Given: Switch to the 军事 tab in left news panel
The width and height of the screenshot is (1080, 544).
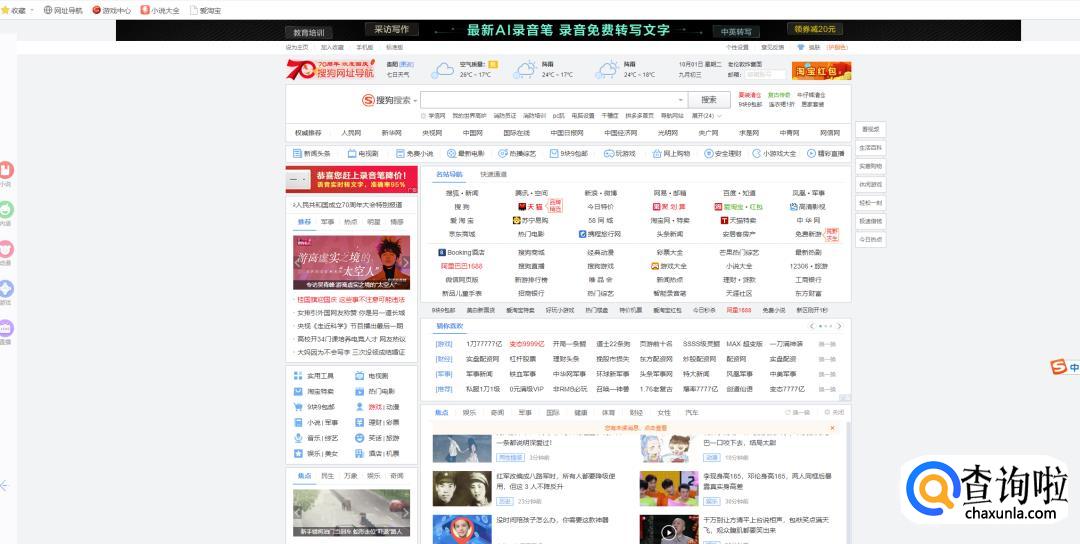Looking at the screenshot, I should [x=327, y=222].
